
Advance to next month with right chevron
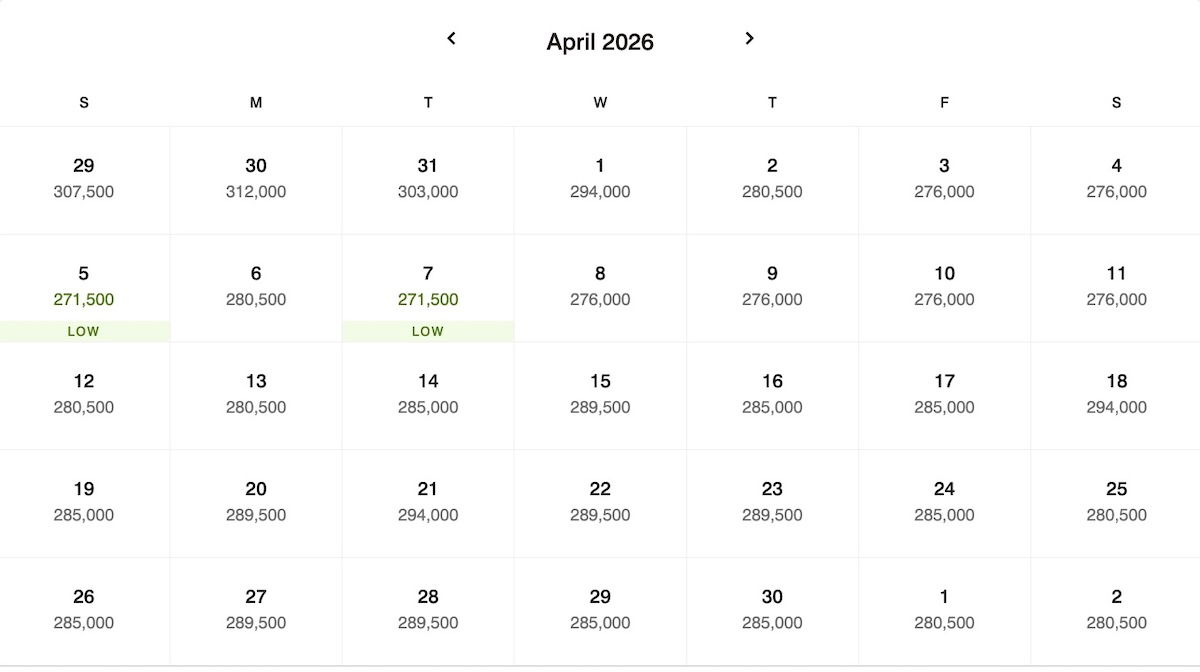tap(749, 38)
